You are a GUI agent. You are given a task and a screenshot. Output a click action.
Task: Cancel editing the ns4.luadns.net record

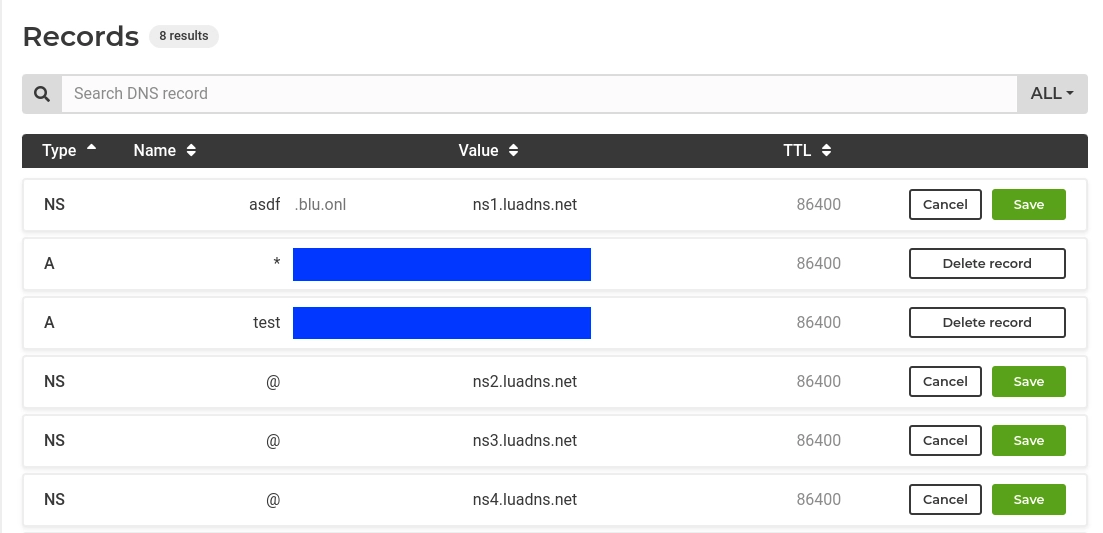(x=945, y=500)
